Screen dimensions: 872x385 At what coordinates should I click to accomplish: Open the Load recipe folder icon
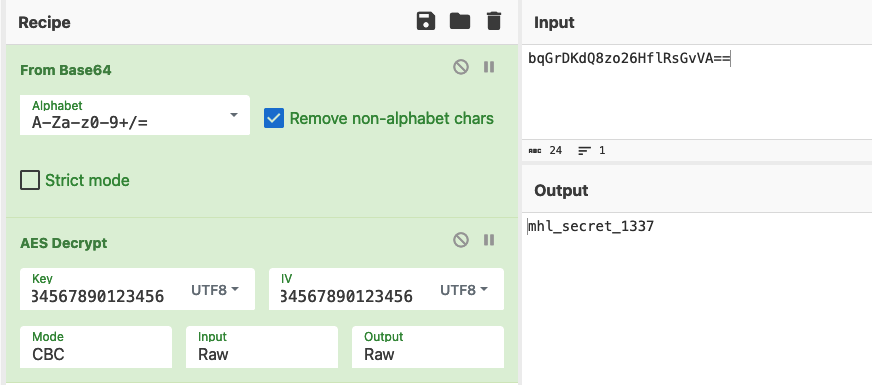(x=460, y=22)
